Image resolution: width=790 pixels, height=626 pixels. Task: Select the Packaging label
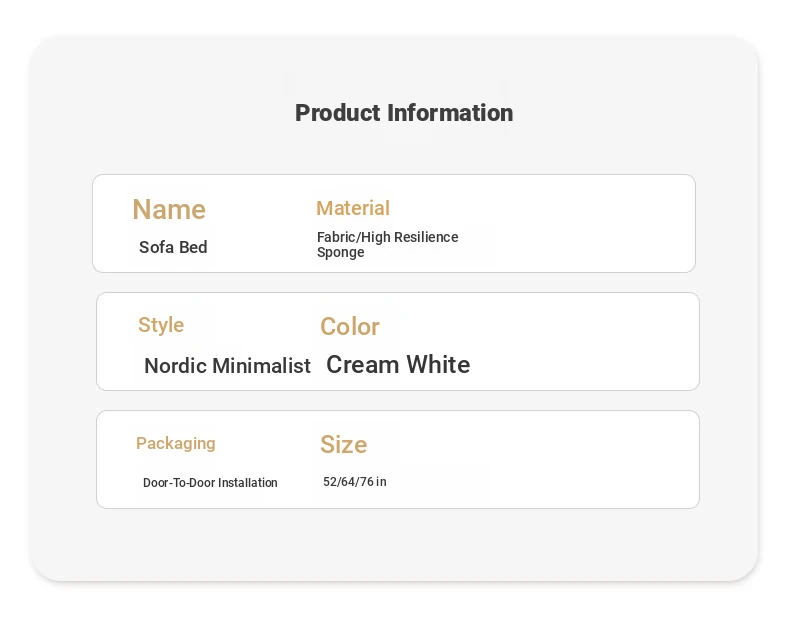[176, 444]
